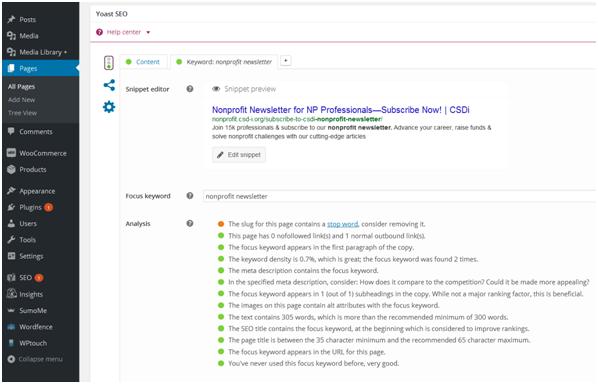Click the WPtouch phone icon
Viewport: 598px width, 384px height.
11,343
